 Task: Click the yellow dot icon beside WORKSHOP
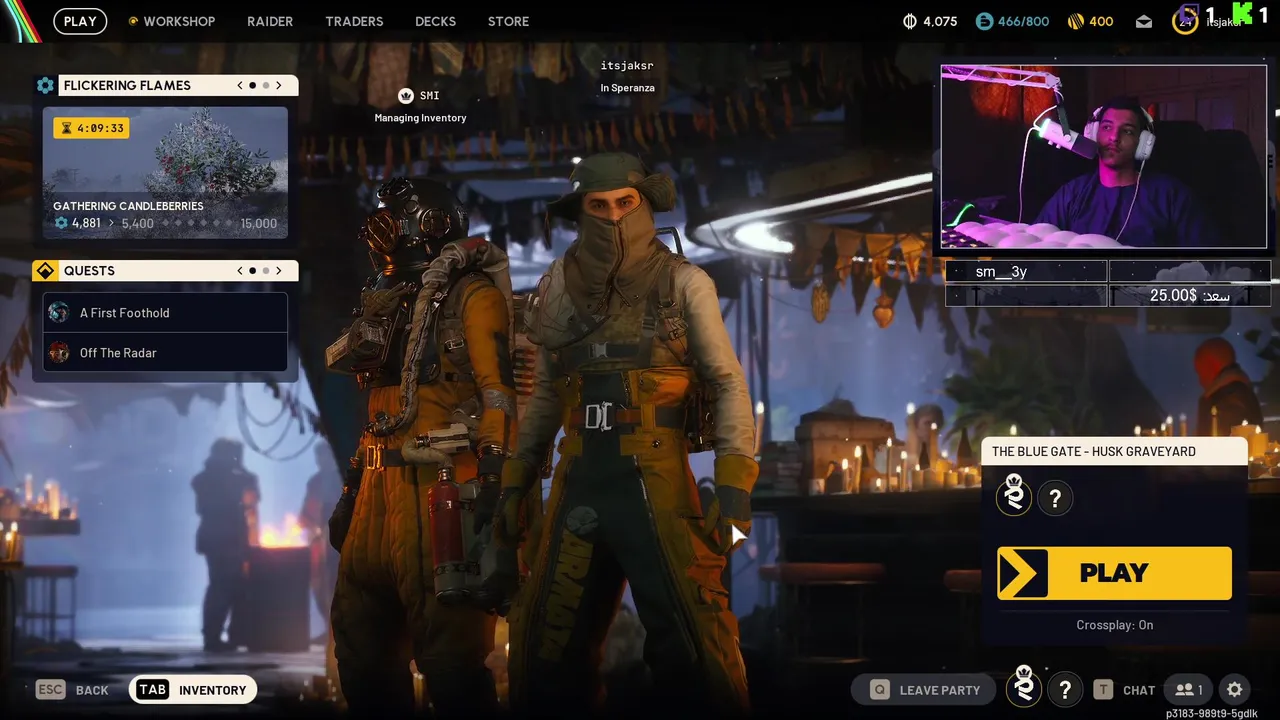(133, 21)
